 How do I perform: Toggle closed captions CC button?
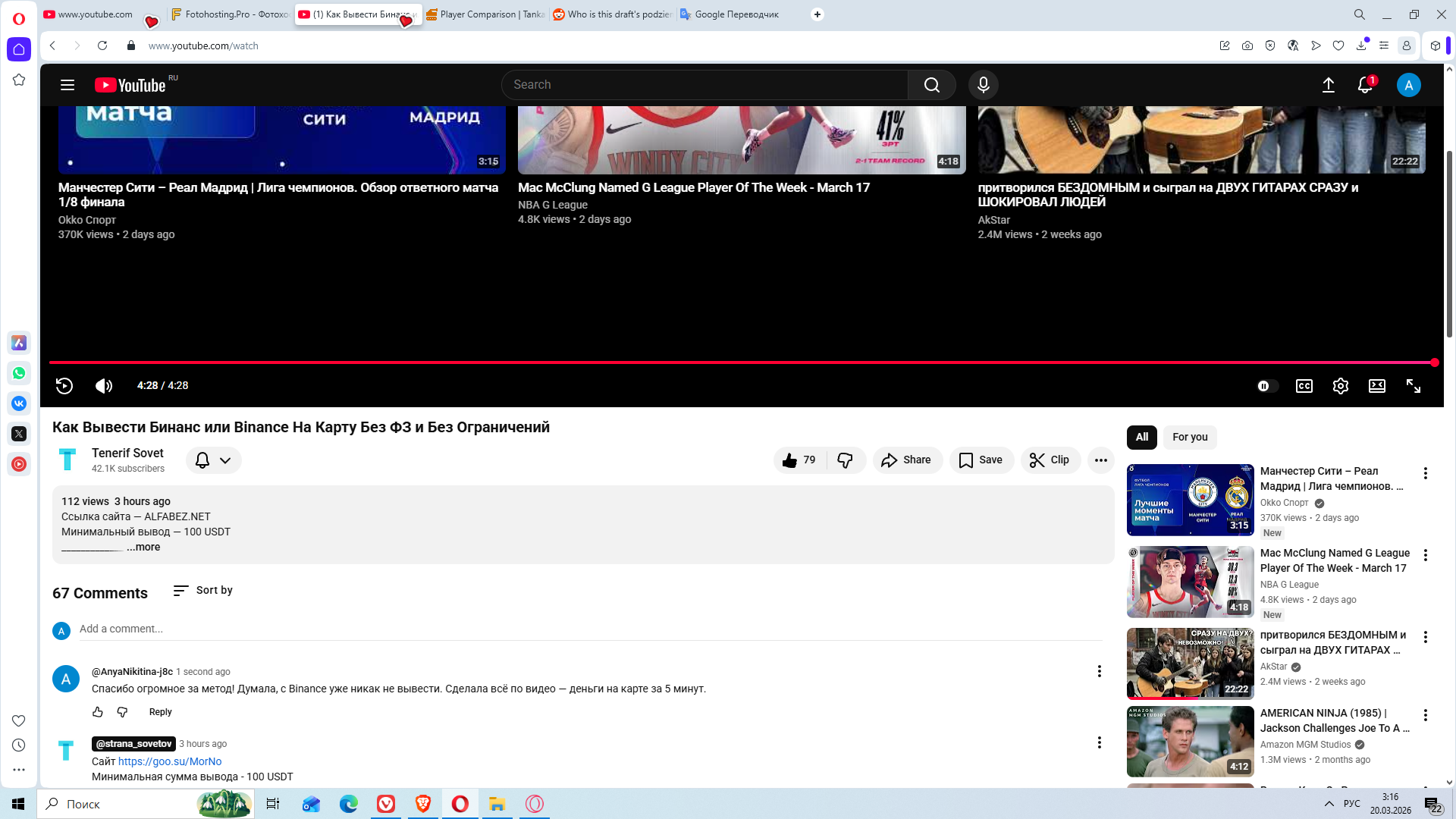(1304, 386)
